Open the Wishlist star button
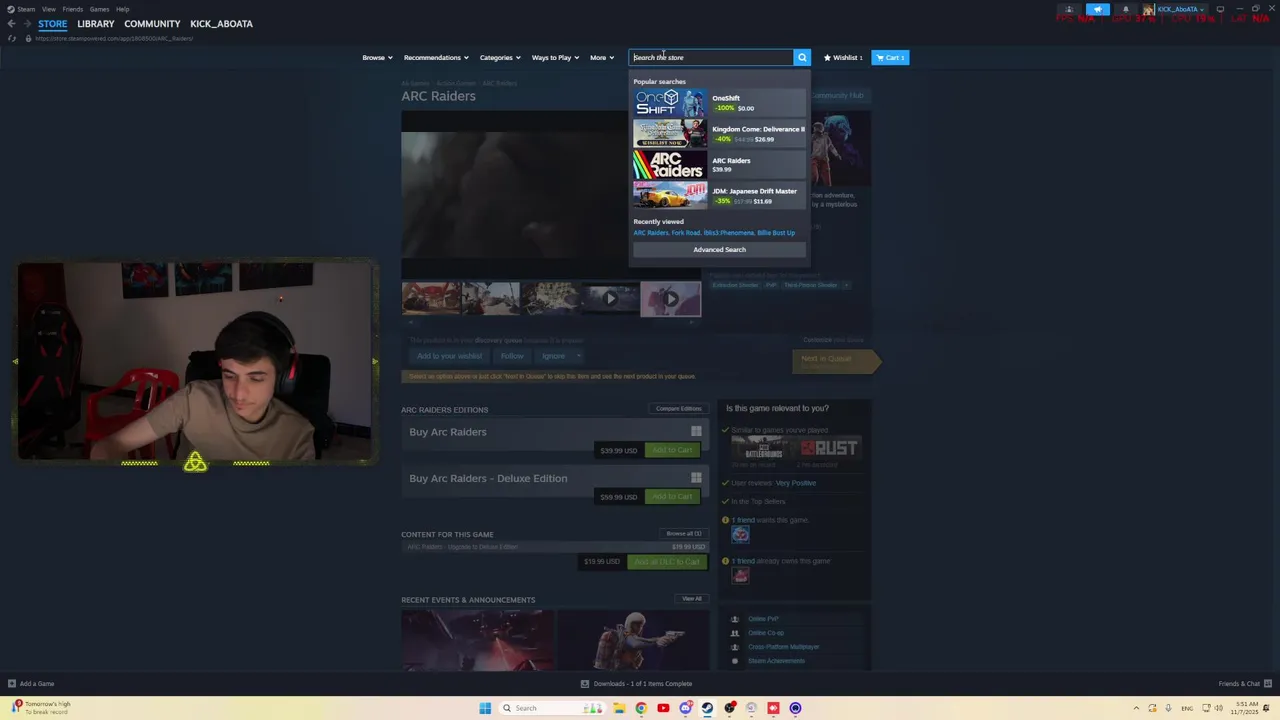This screenshot has width=1280, height=720. point(842,57)
